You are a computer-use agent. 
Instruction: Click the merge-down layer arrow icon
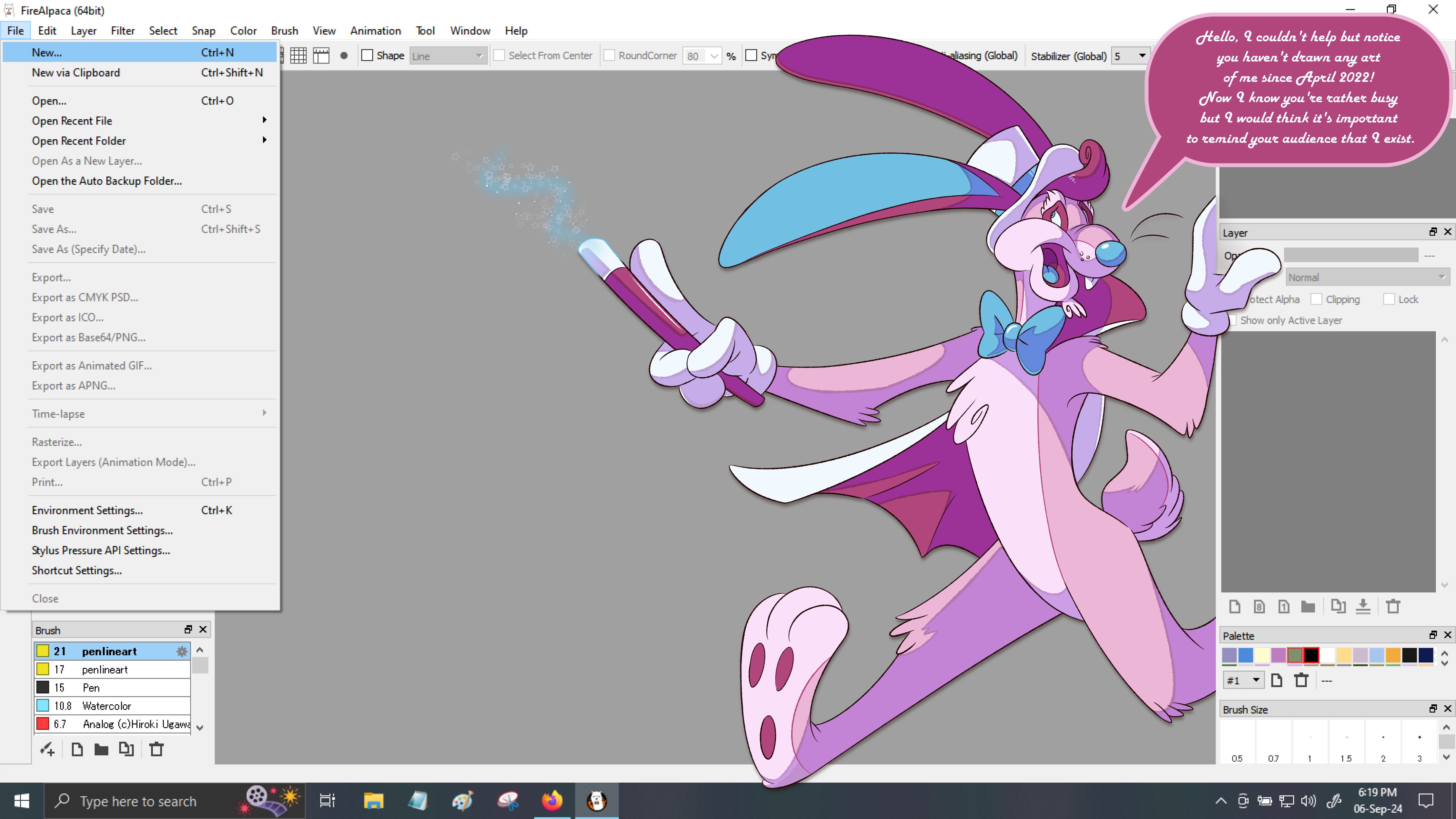pyautogui.click(x=1363, y=606)
